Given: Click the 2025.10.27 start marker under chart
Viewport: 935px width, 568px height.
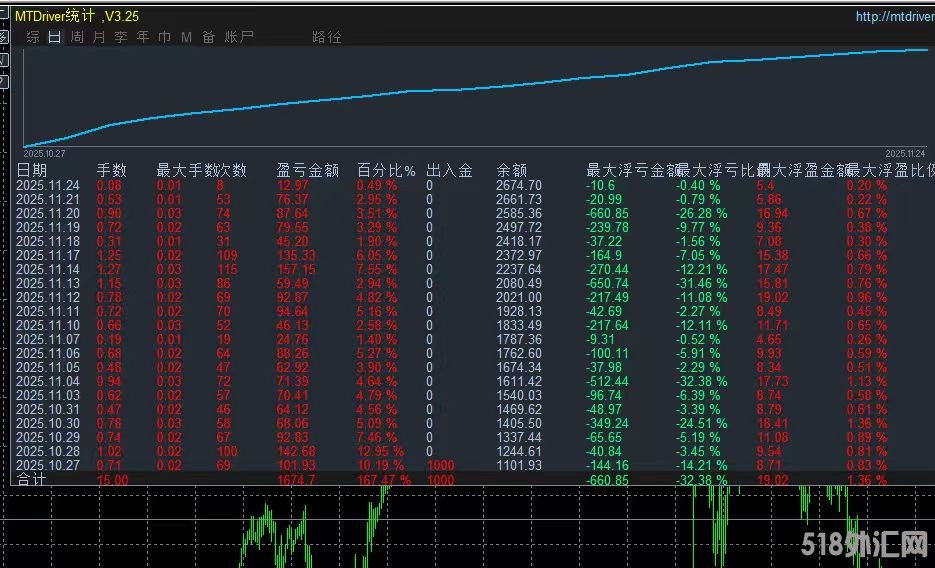Looking at the screenshot, I should coord(45,153).
